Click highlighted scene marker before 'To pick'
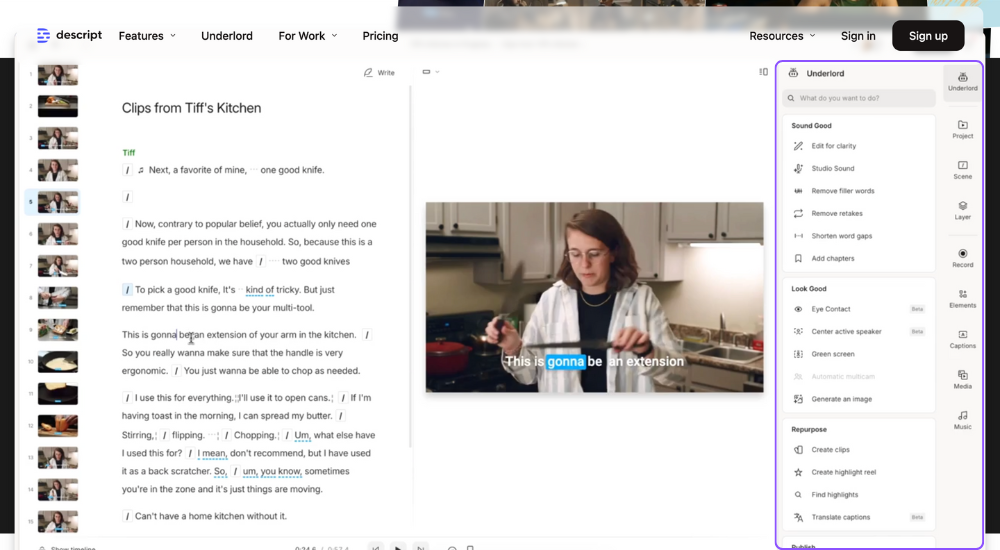 click(x=128, y=290)
